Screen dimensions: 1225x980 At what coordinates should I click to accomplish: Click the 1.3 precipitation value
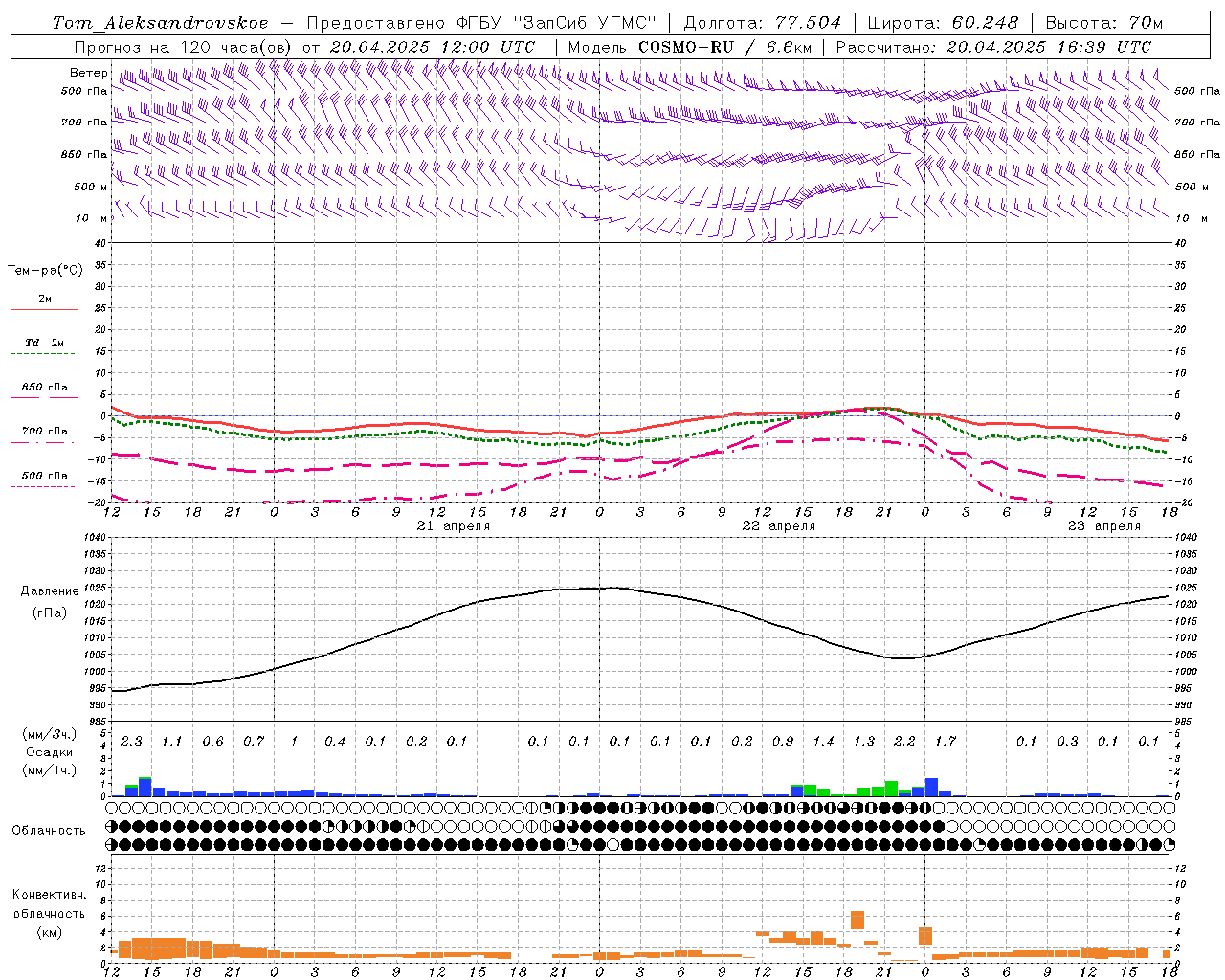(864, 741)
